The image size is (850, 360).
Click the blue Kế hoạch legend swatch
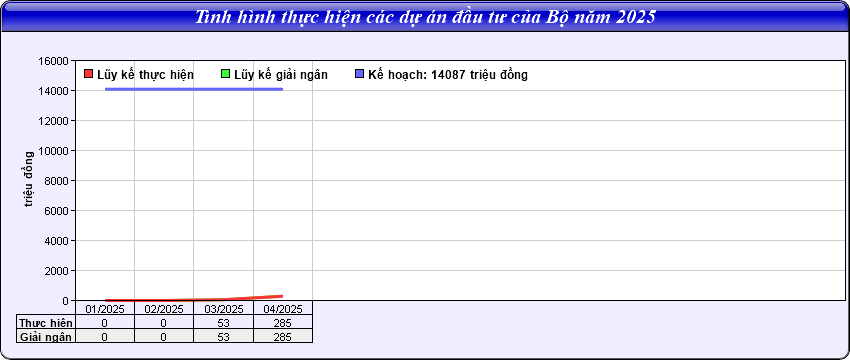point(359,74)
